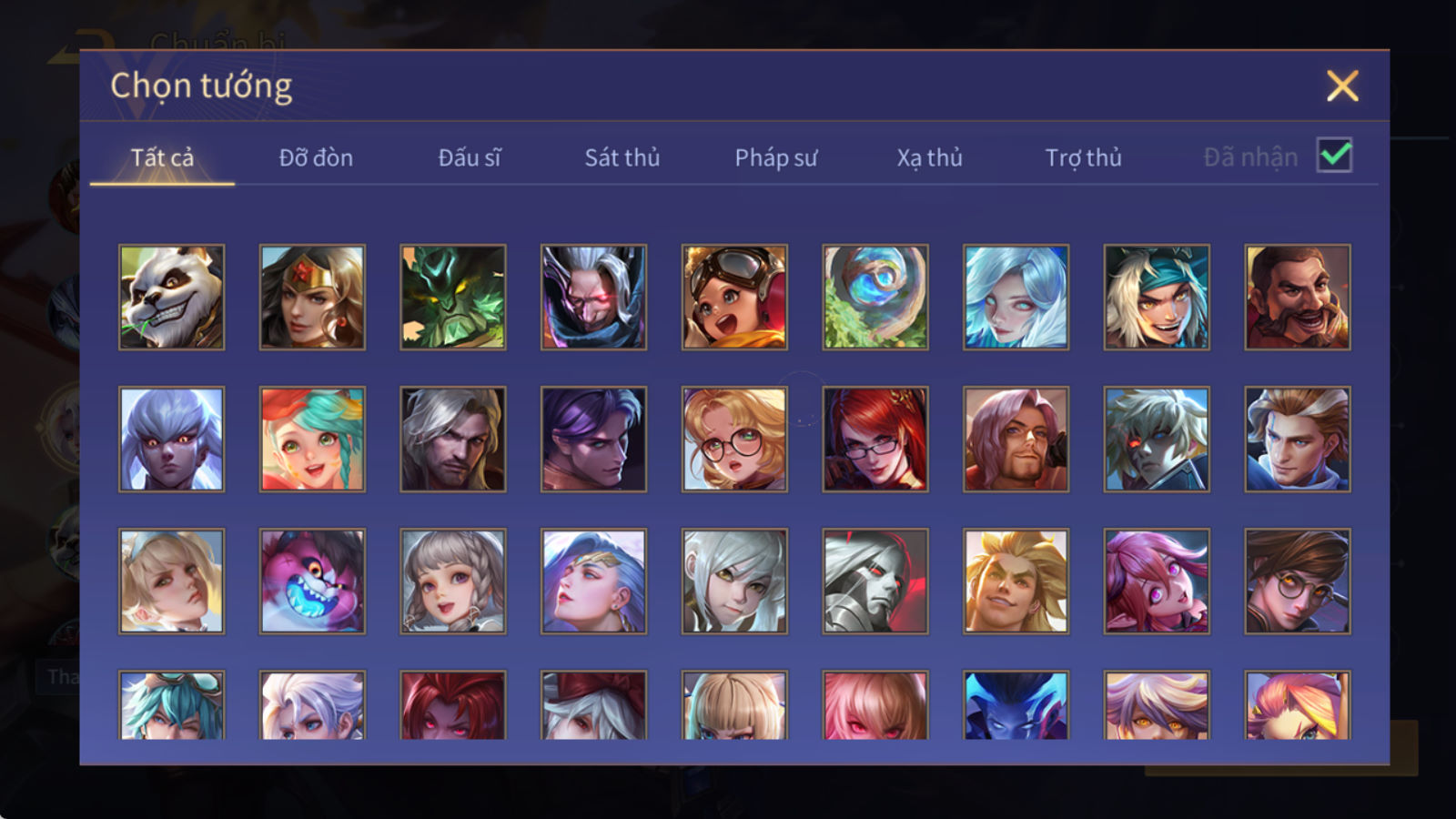The height and width of the screenshot is (819, 1456).
Task: Filter heroes by Trợ thủ tab
Action: (x=1083, y=157)
